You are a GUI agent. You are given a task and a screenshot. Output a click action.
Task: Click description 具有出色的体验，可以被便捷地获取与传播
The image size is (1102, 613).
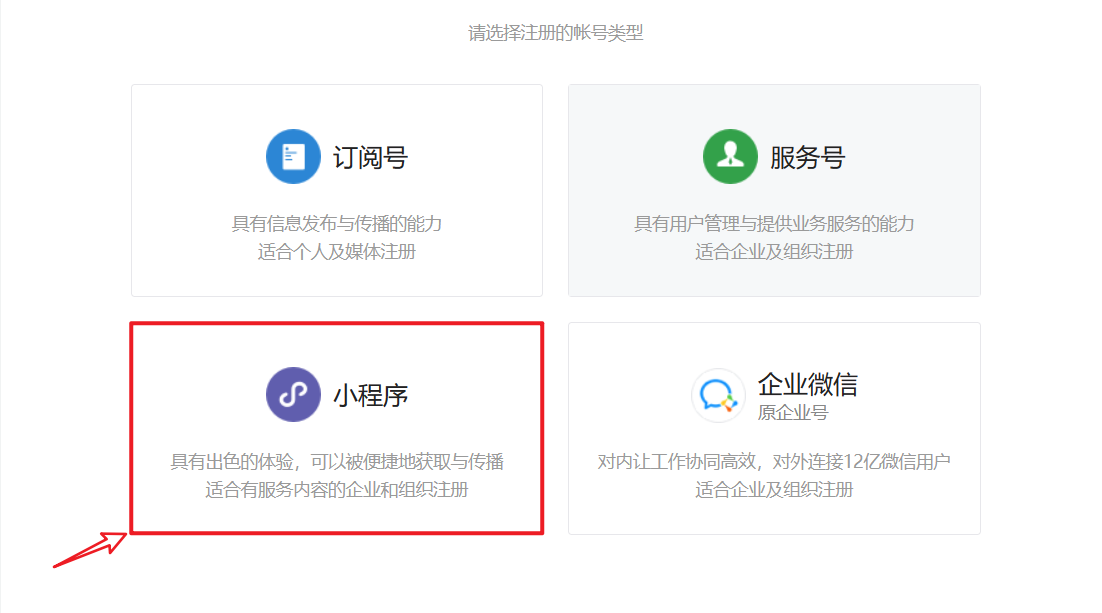tap(337, 461)
